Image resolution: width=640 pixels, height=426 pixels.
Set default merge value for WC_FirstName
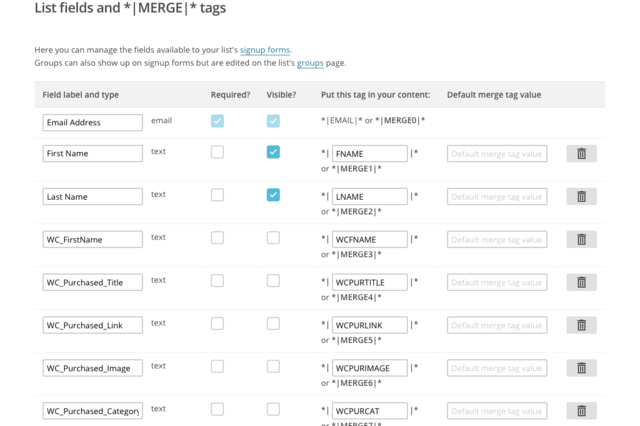click(497, 240)
